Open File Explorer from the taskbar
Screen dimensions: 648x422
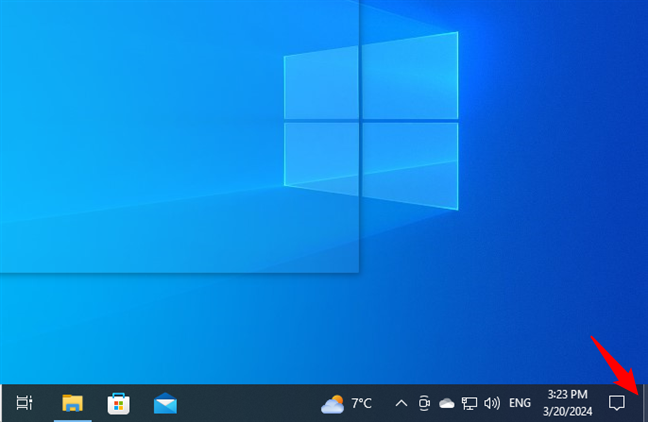(72, 403)
